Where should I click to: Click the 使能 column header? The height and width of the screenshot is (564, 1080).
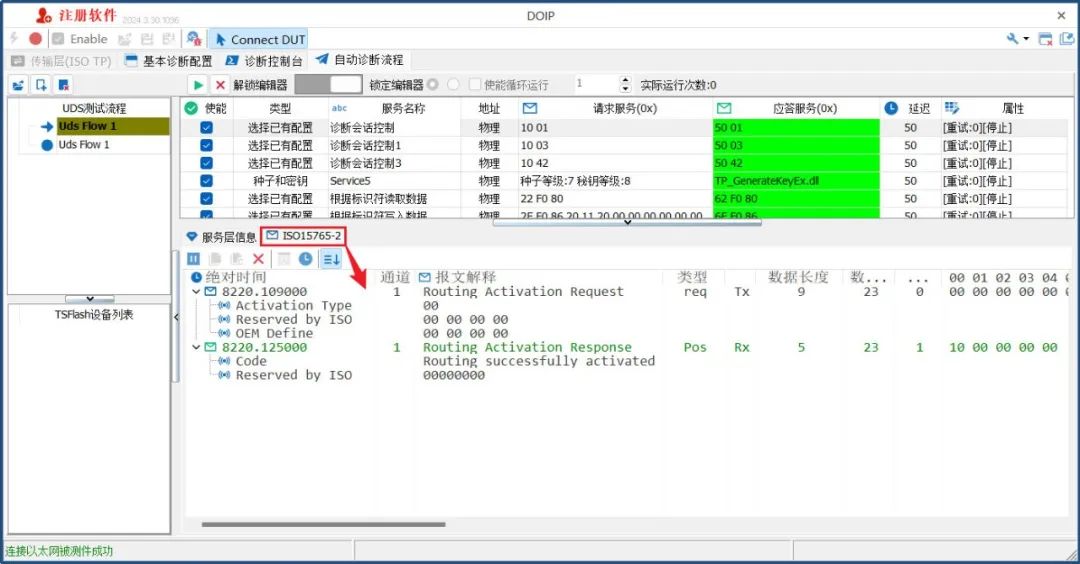point(205,108)
